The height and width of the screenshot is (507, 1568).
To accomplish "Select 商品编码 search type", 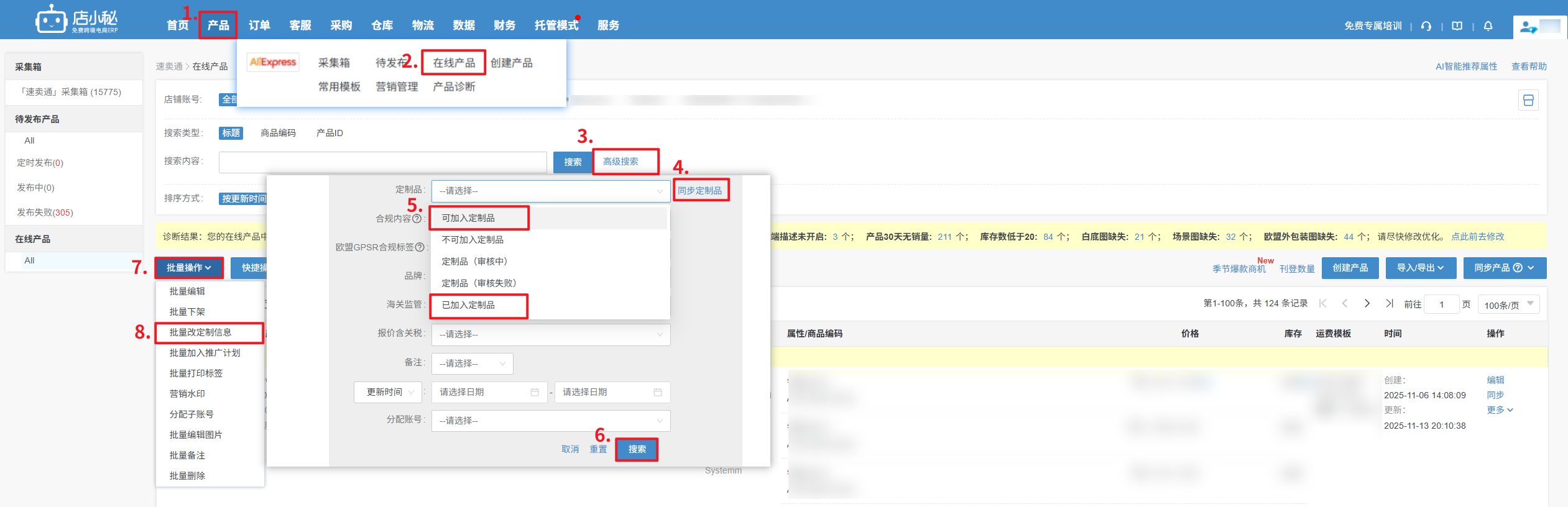I will click(278, 133).
